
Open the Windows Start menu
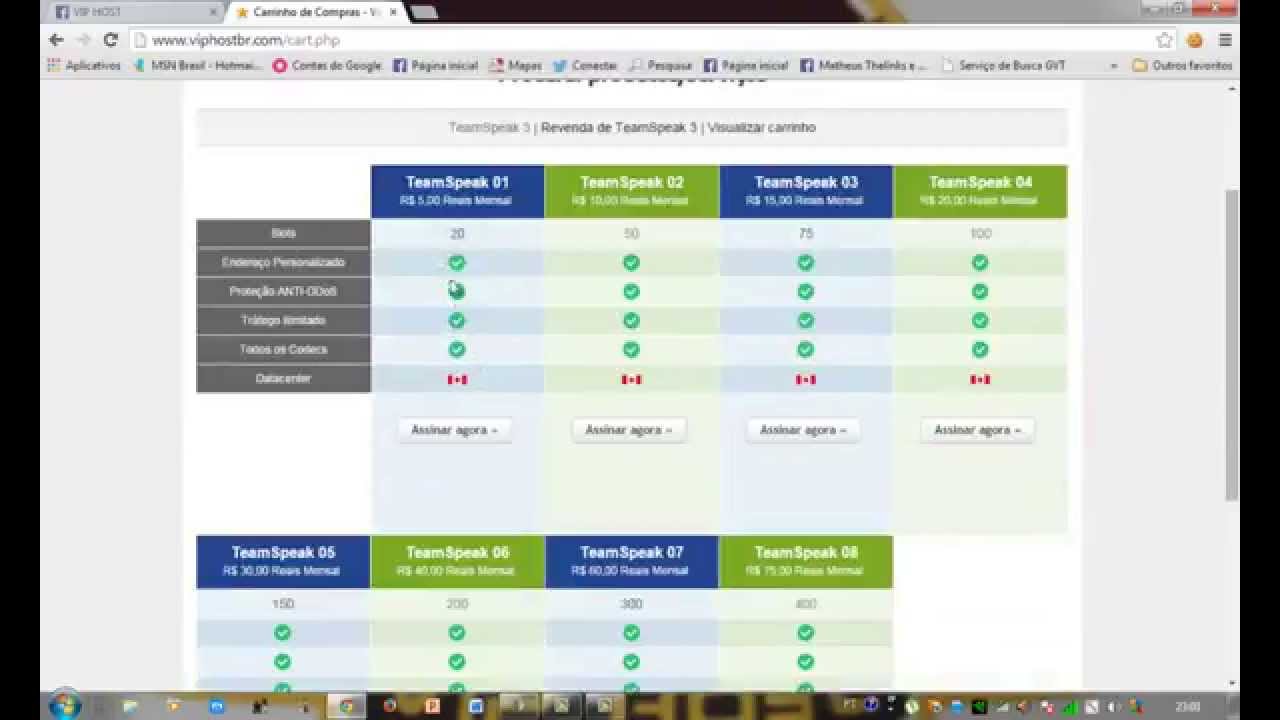point(64,704)
